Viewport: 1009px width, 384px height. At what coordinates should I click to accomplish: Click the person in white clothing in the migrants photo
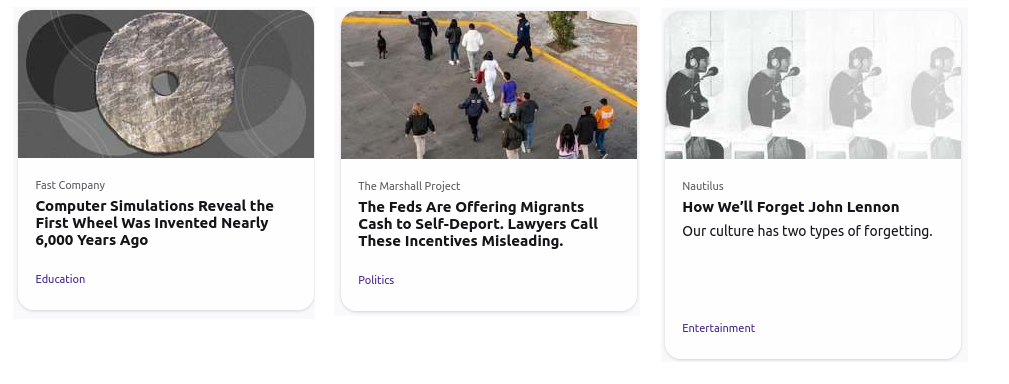[490, 77]
